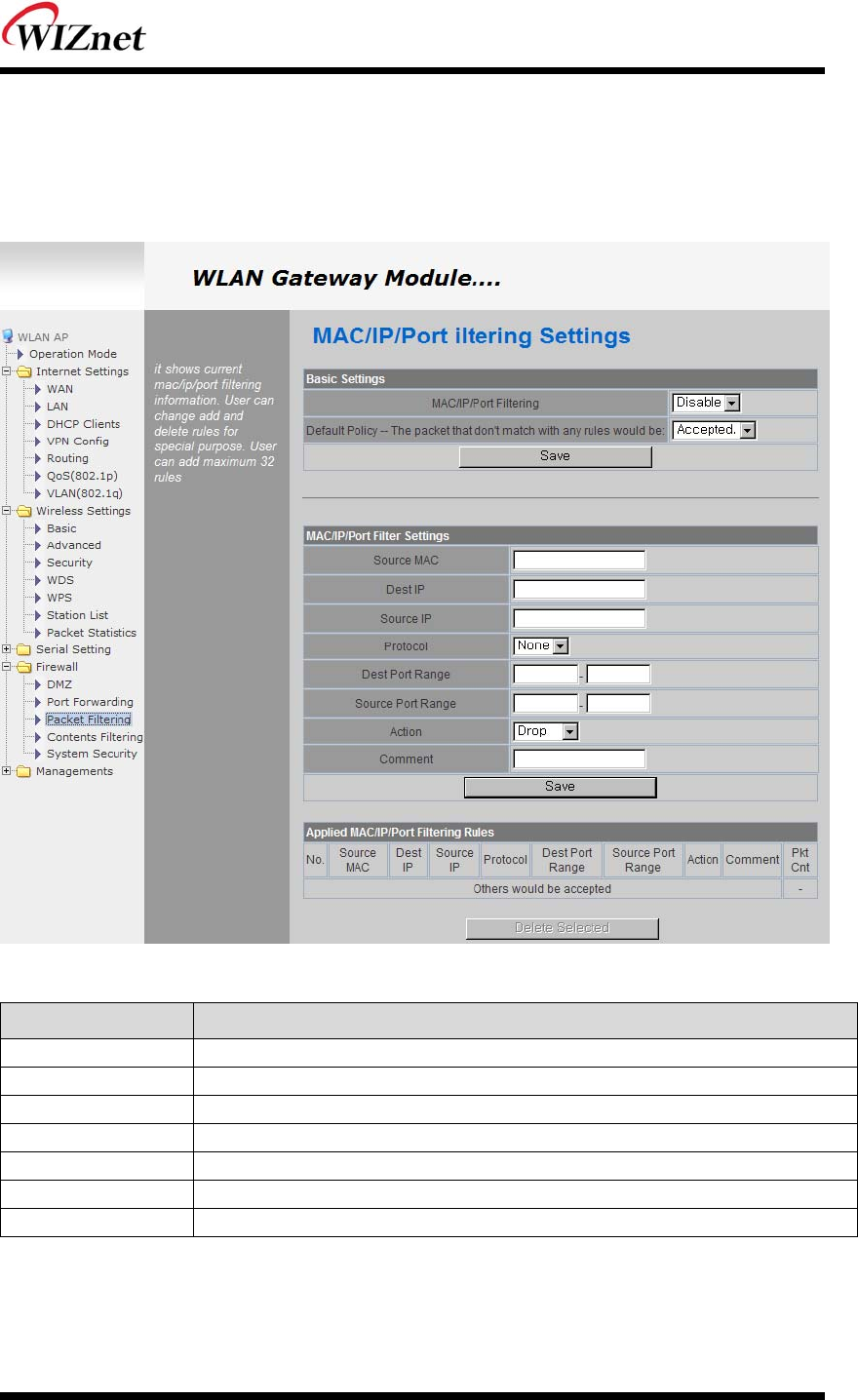Click the Internet Settings folder icon
This screenshot has width=858, height=1400.
(x=24, y=371)
